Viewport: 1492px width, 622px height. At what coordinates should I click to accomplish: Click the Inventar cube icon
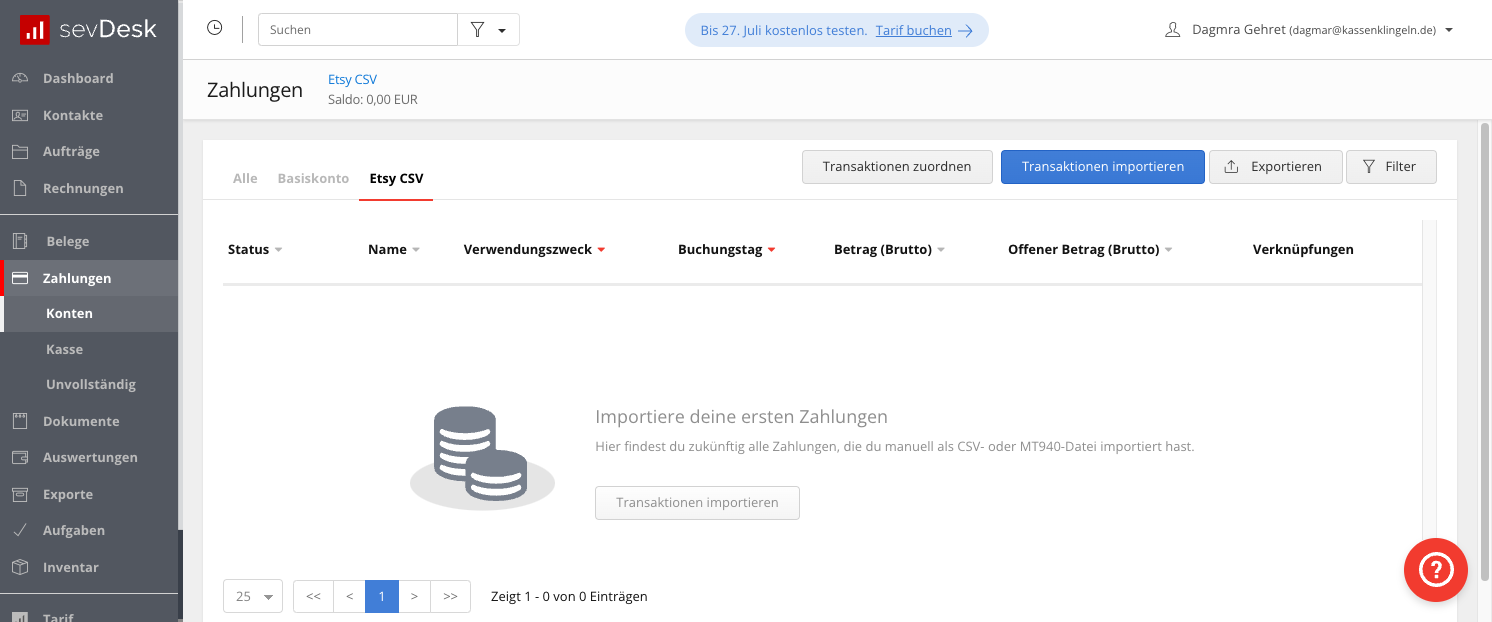[20, 567]
